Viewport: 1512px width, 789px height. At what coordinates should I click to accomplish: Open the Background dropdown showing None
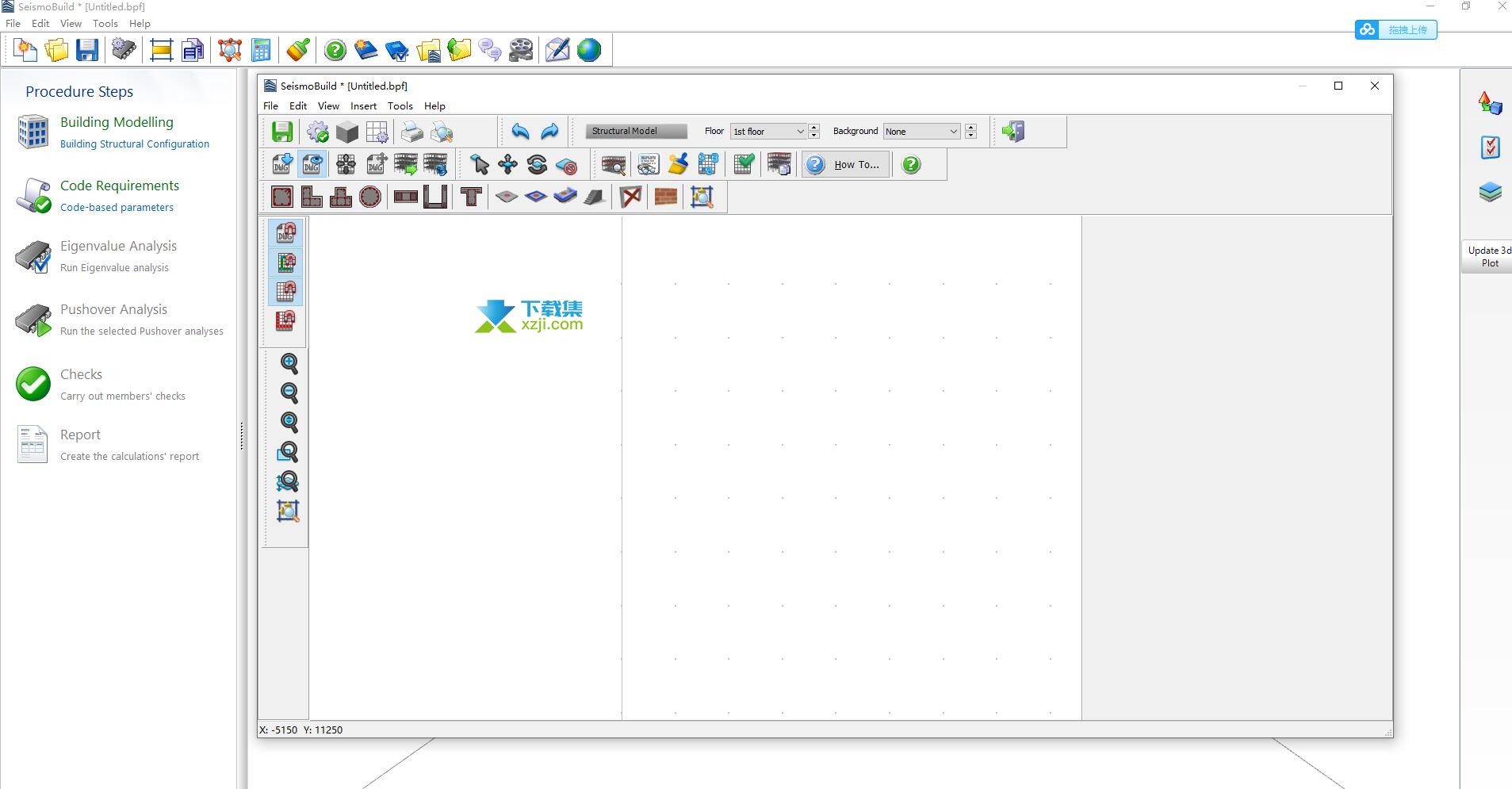click(x=922, y=132)
